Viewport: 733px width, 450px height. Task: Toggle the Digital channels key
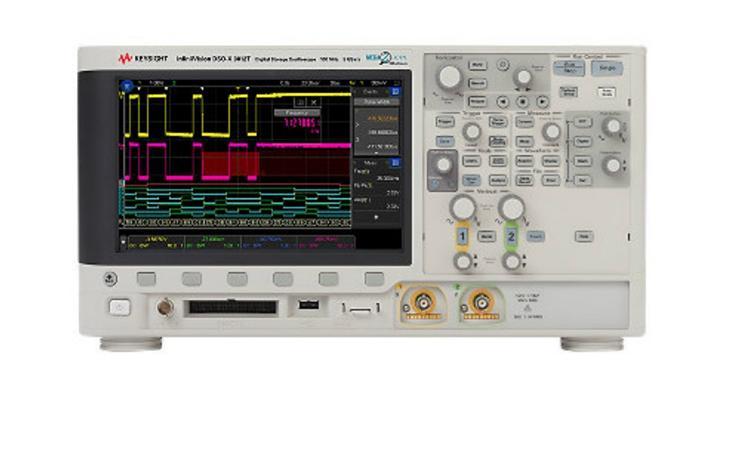click(582, 141)
